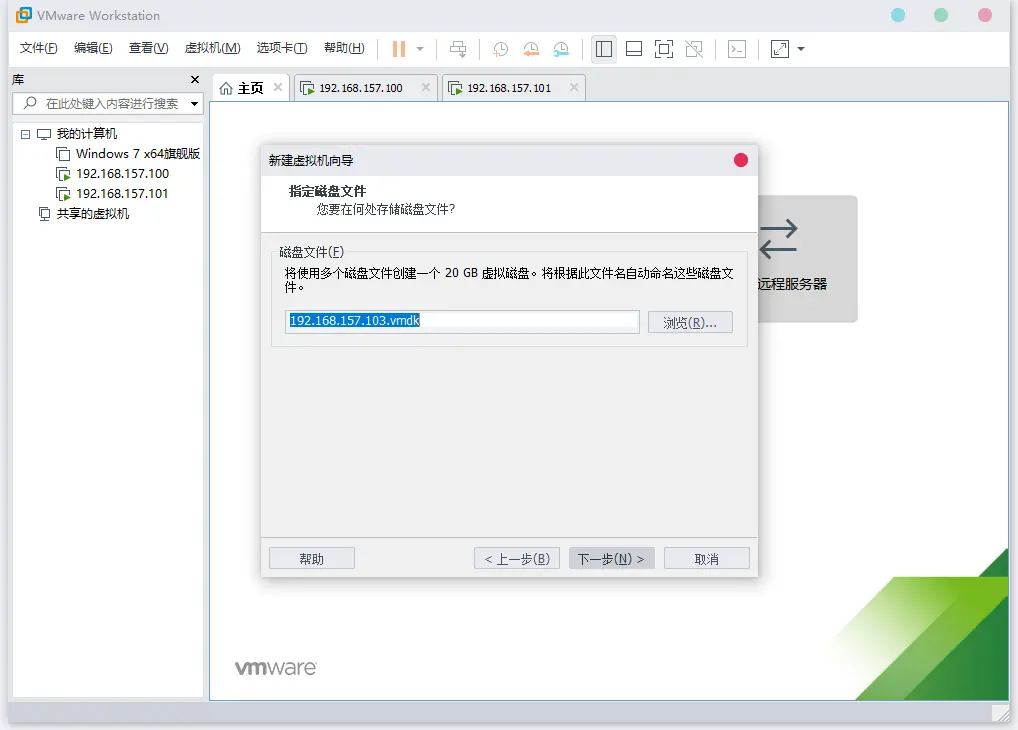Open the 编辑(E) menu
The image size is (1018, 730).
click(93, 48)
